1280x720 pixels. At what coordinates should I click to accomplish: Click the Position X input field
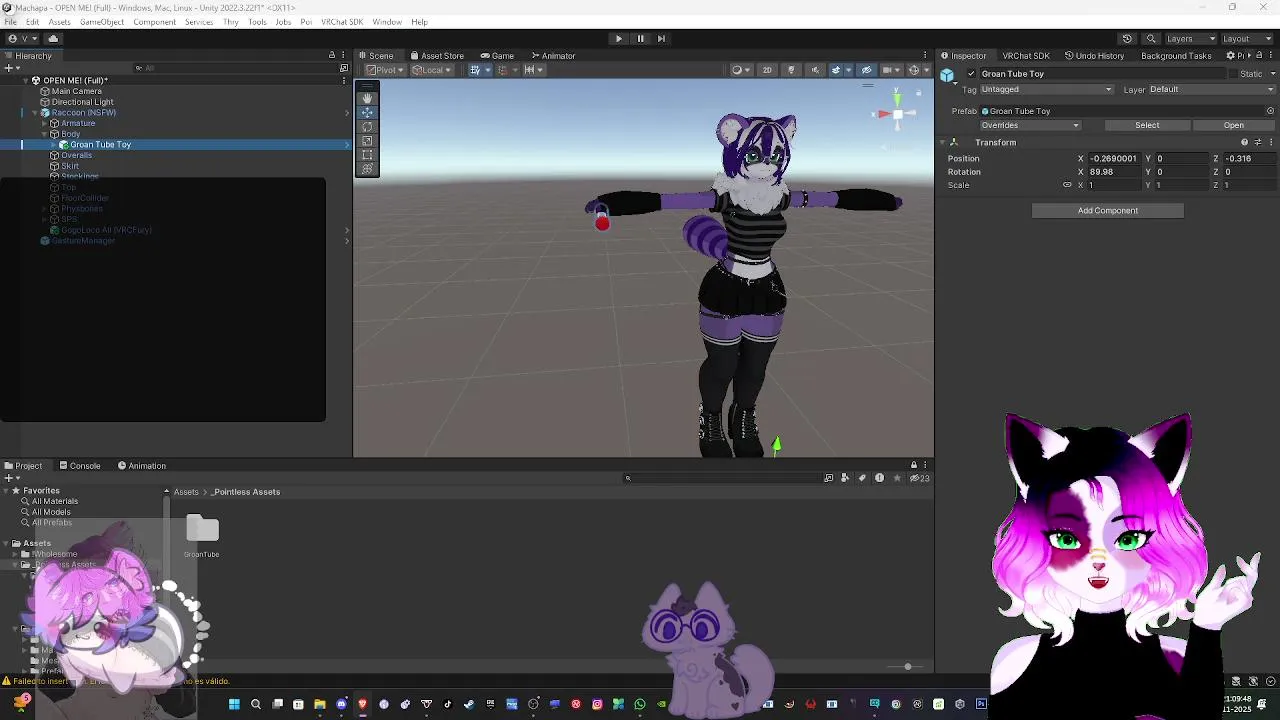pyautogui.click(x=1114, y=158)
